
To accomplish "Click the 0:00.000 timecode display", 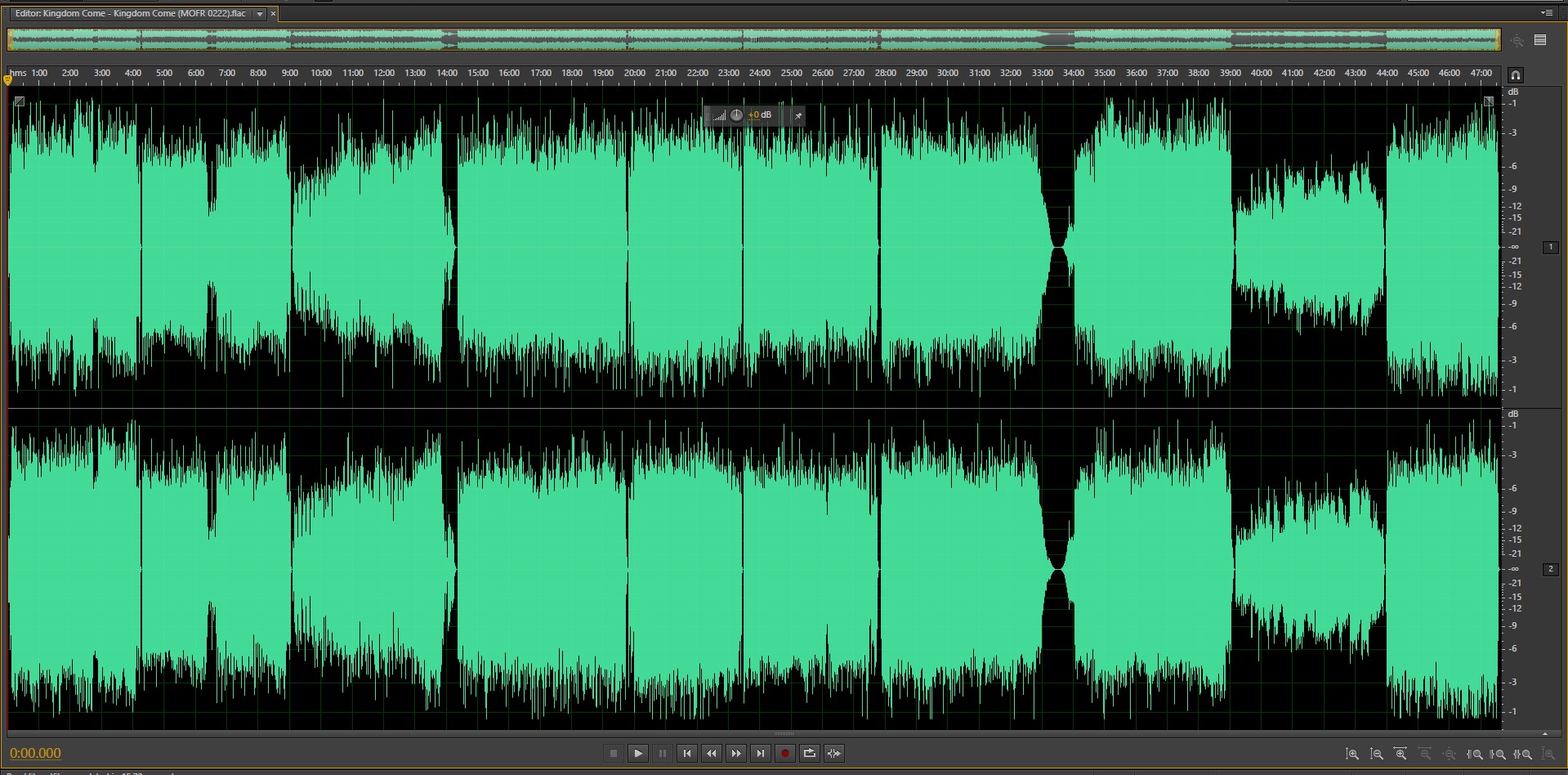I will (35, 754).
